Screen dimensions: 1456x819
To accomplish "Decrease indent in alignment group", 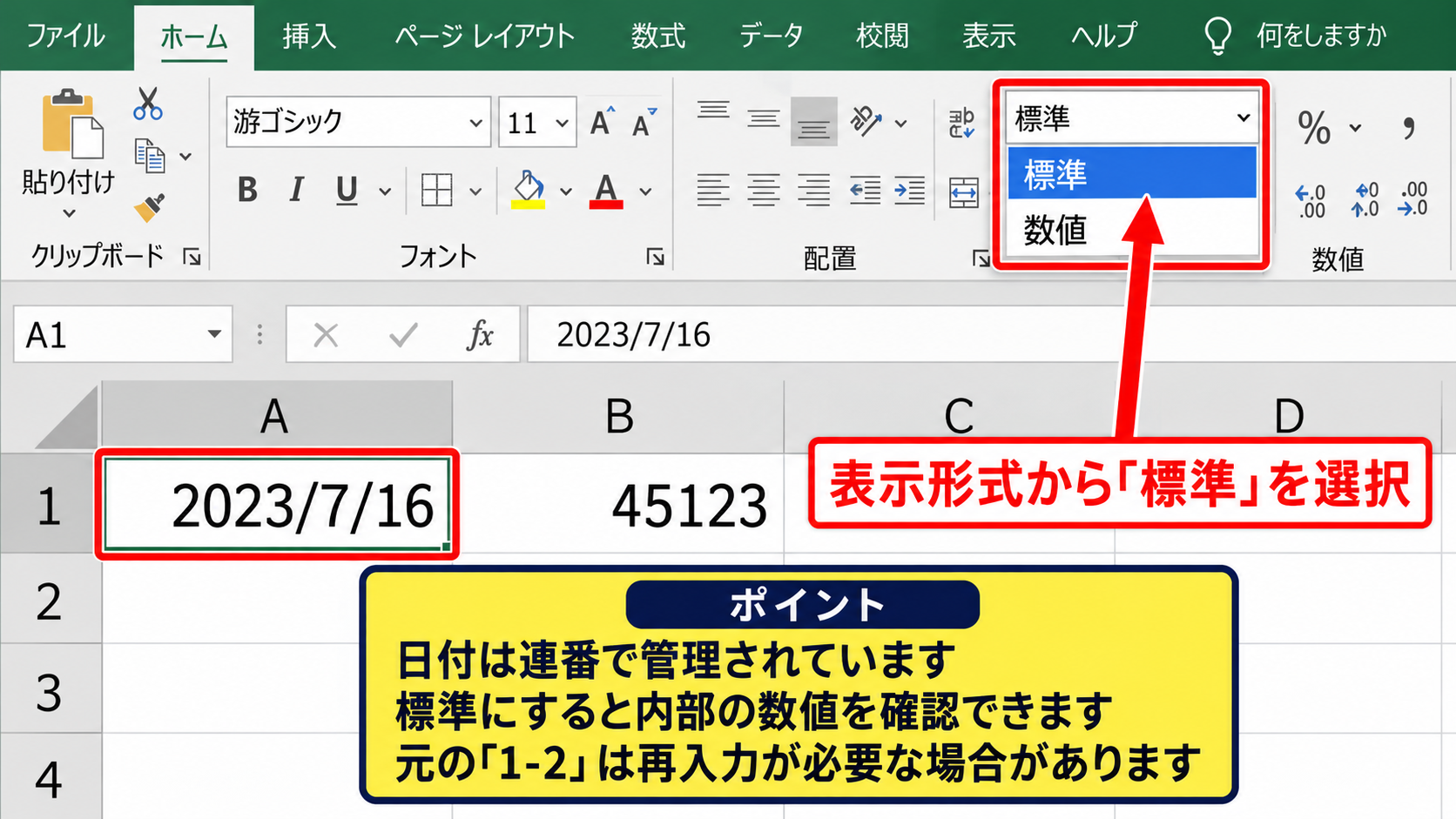I will tap(865, 190).
